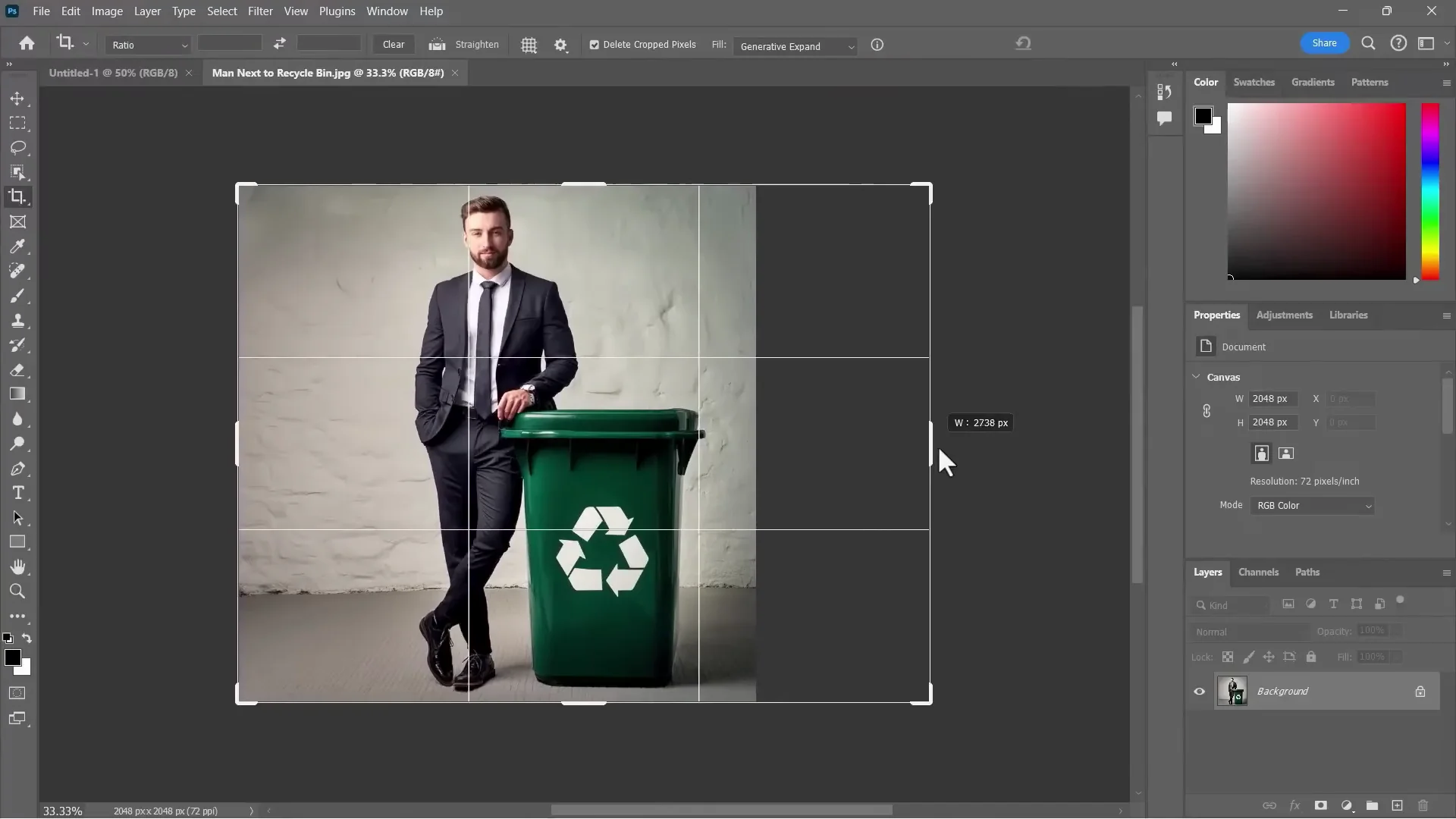Viewport: 1456px width, 819px height.
Task: Select the Crop tool
Action: (x=17, y=196)
